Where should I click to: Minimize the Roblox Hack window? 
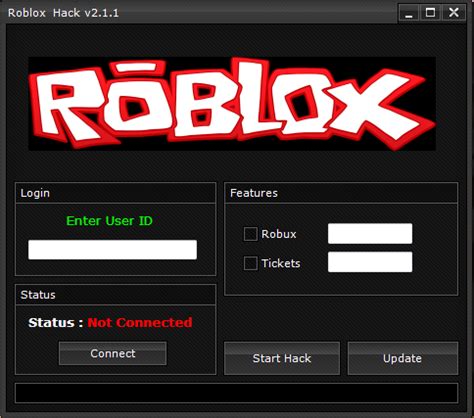coord(409,14)
